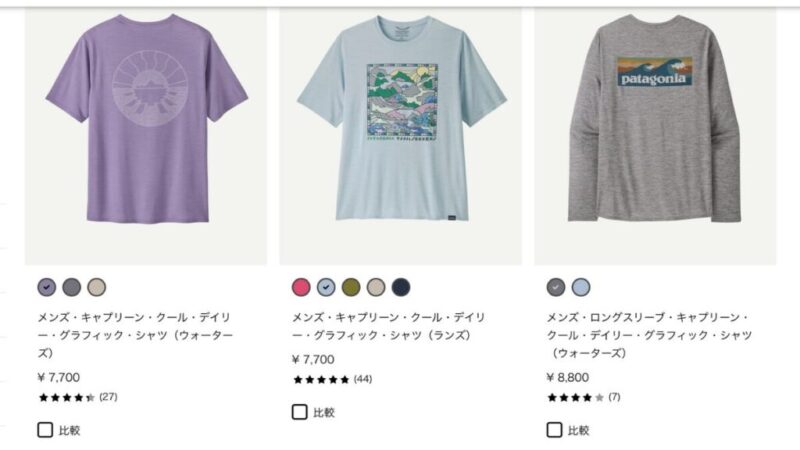Select the purple swatch on the first shirt
Image resolution: width=800 pixels, height=450 pixels.
[x=47, y=287]
